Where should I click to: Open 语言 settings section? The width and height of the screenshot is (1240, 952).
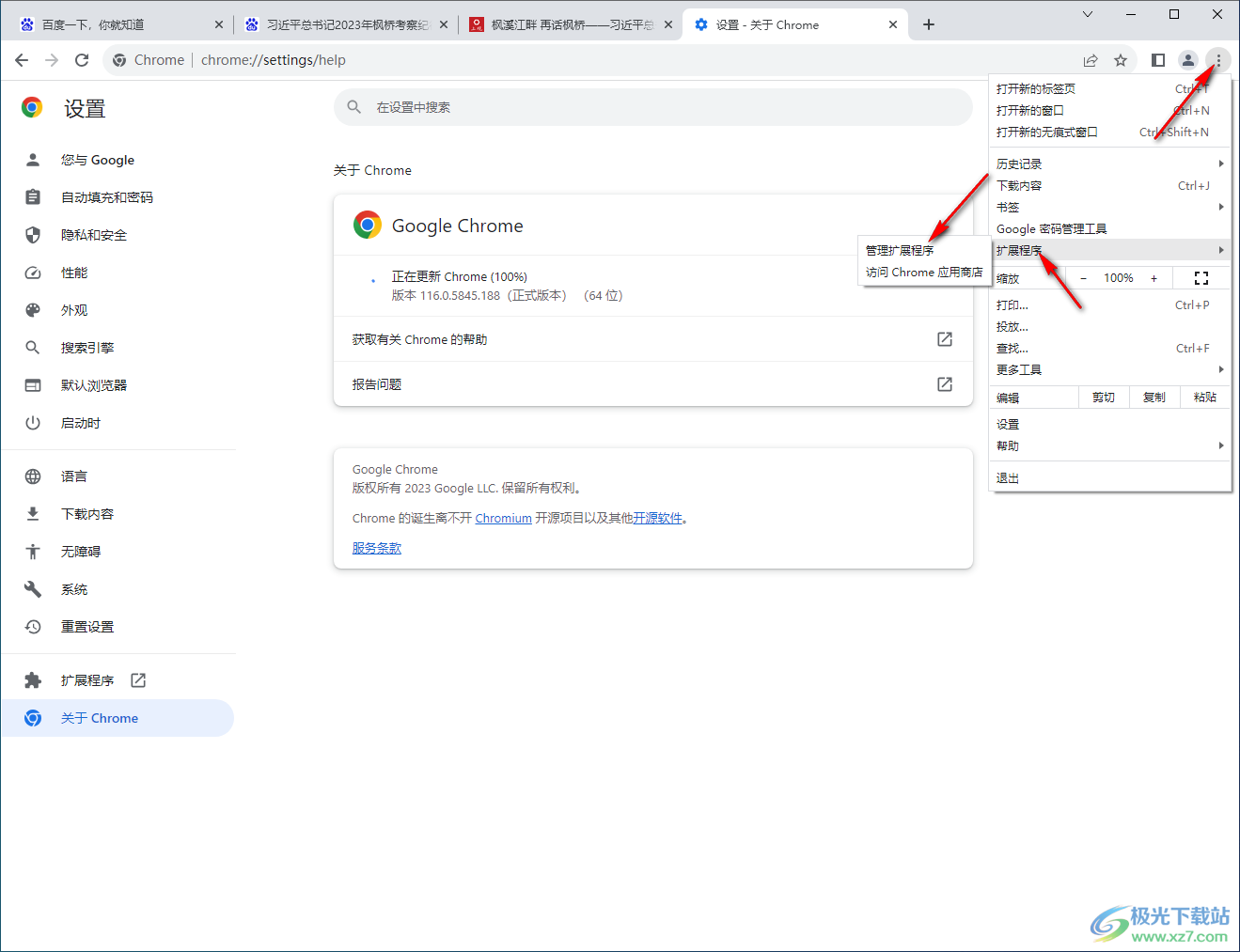tap(118, 476)
